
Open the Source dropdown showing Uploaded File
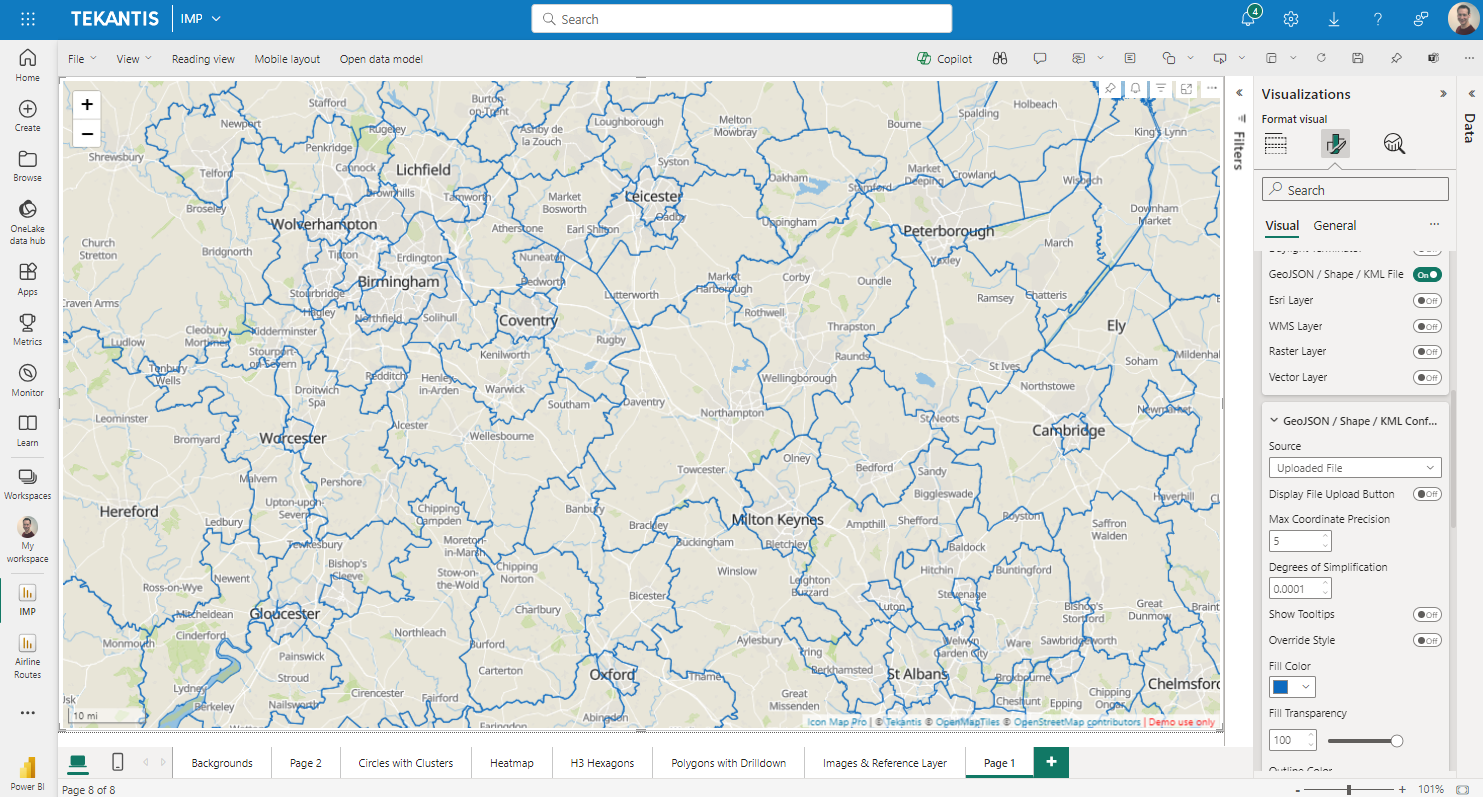[x=1355, y=468]
